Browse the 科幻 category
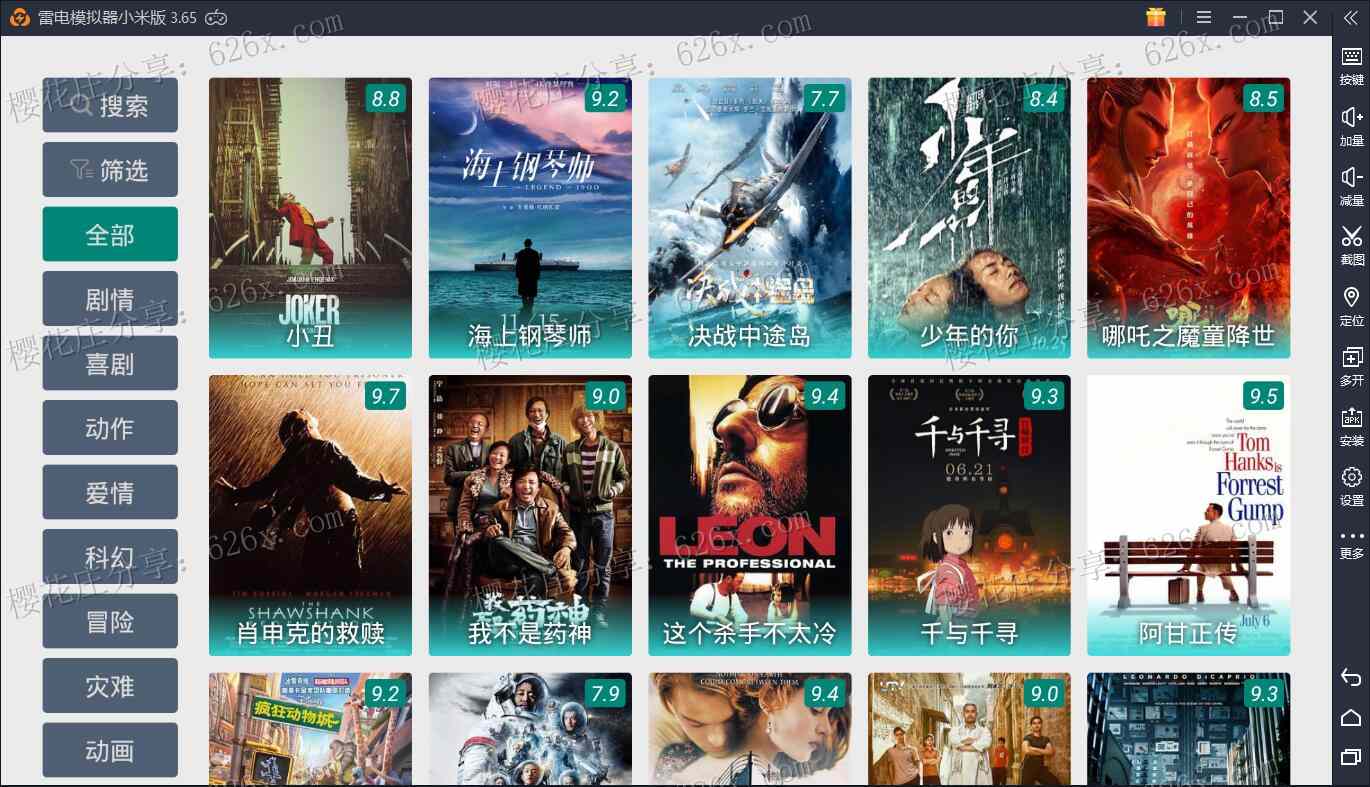Screen dimensions: 1370x787 tap(110, 556)
